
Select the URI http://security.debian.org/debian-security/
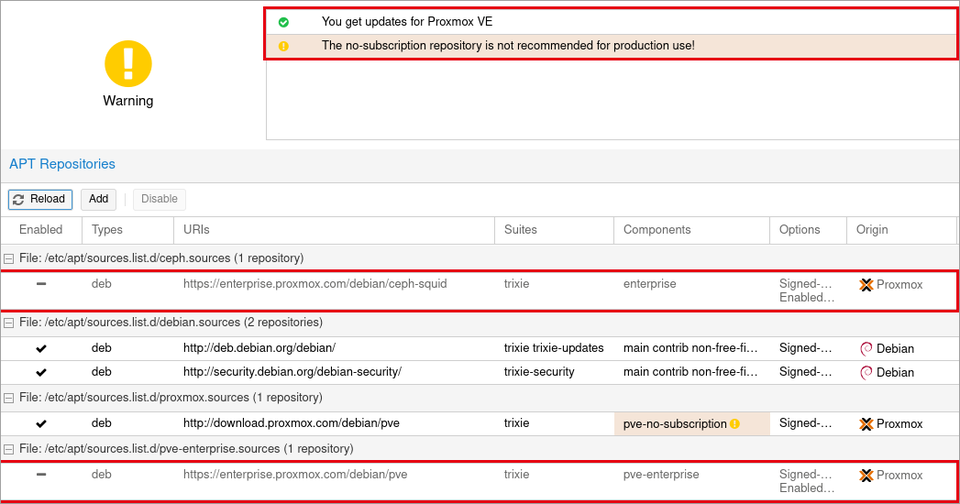[292, 372]
